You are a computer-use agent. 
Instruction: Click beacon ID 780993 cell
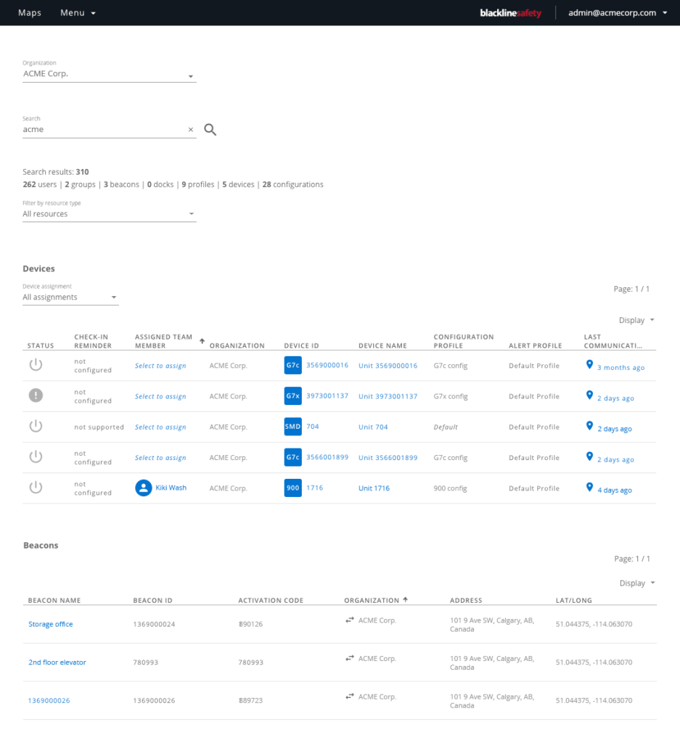point(145,662)
